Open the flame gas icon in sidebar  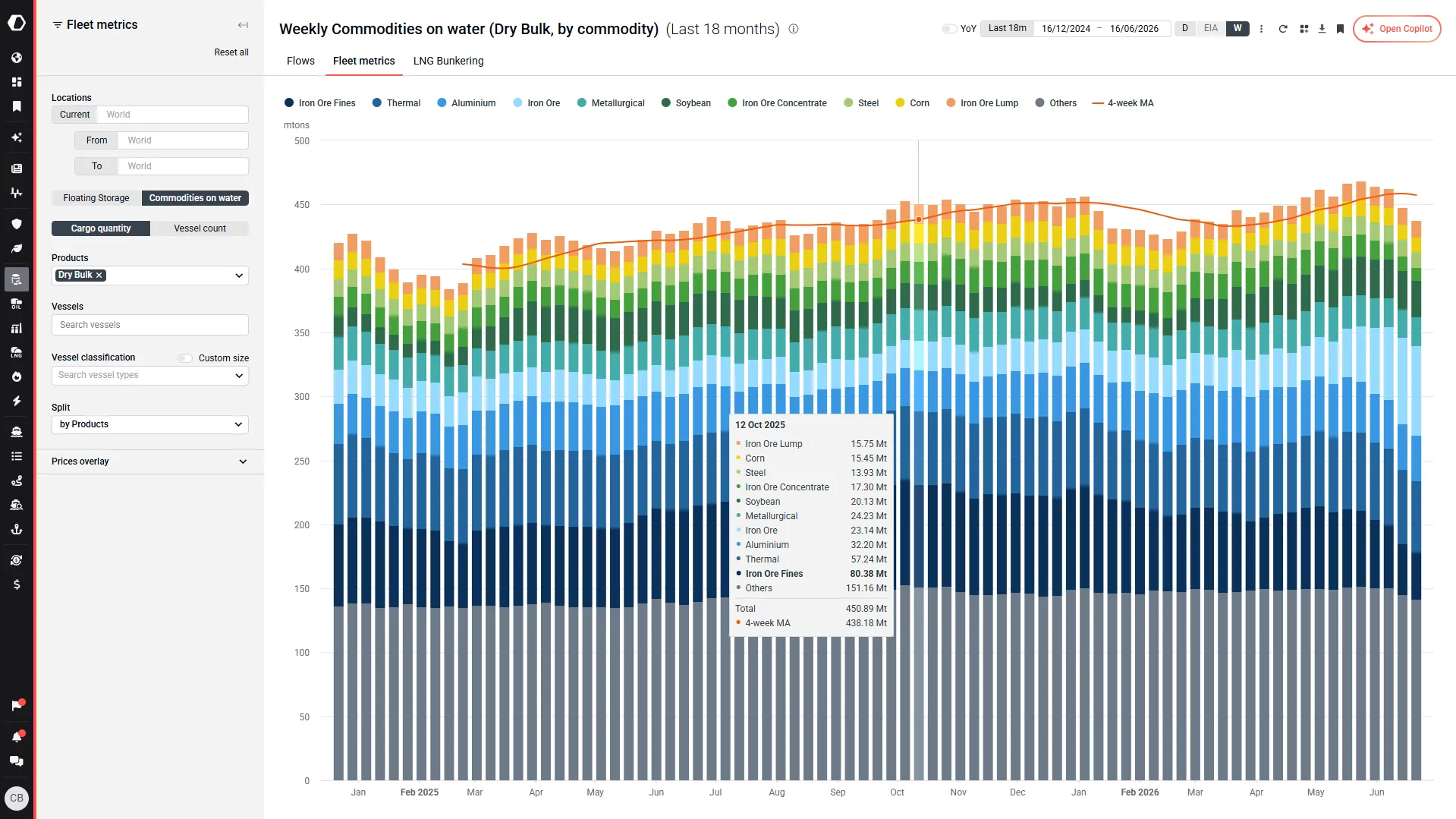click(17, 376)
